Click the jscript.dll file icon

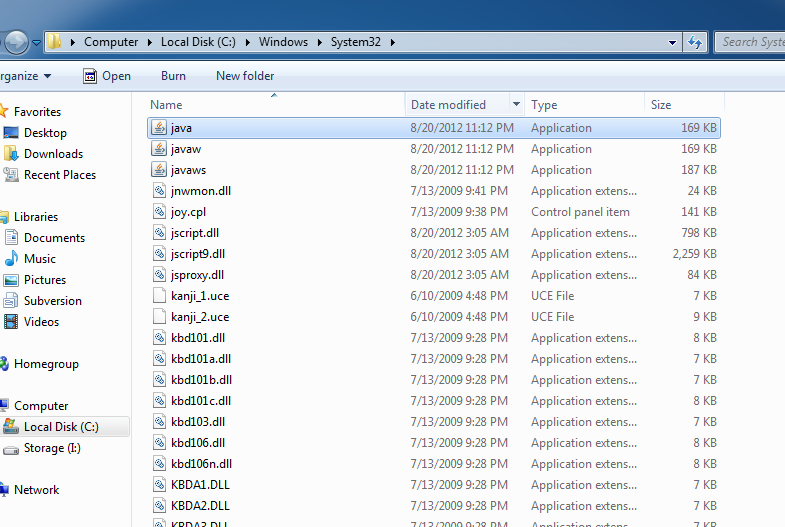(x=159, y=233)
